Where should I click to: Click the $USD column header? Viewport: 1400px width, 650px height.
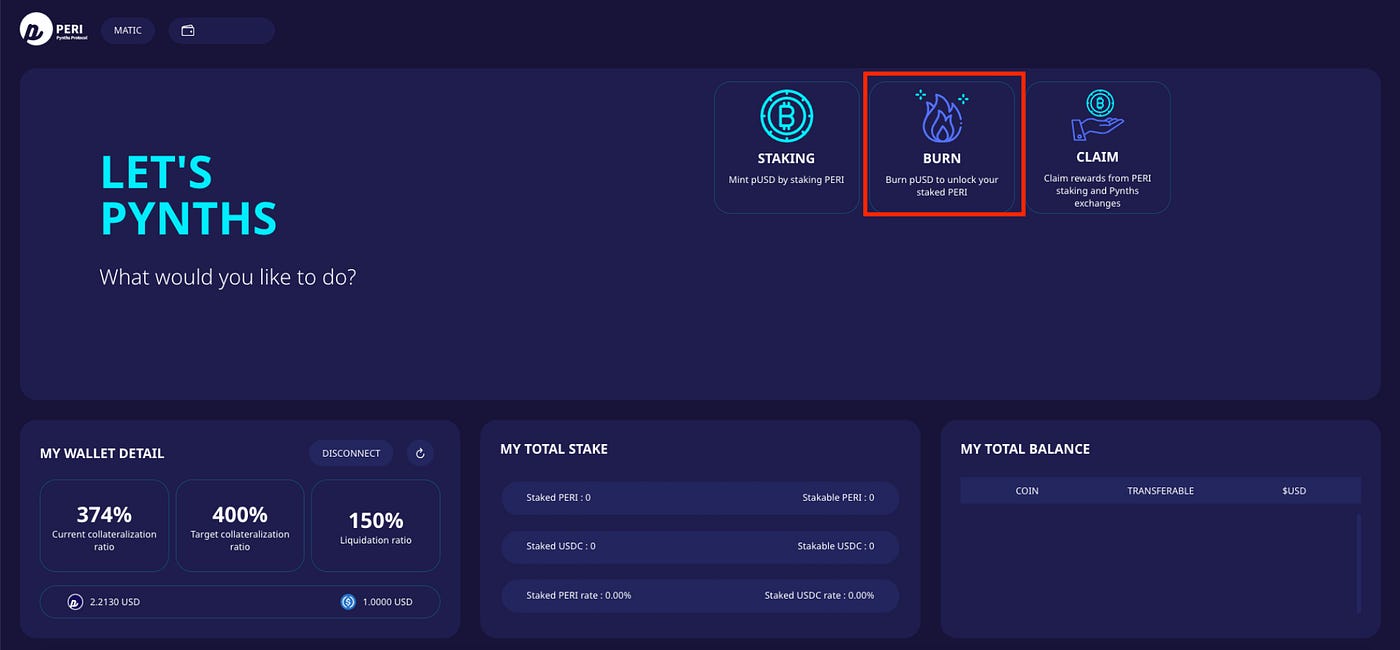point(1294,491)
